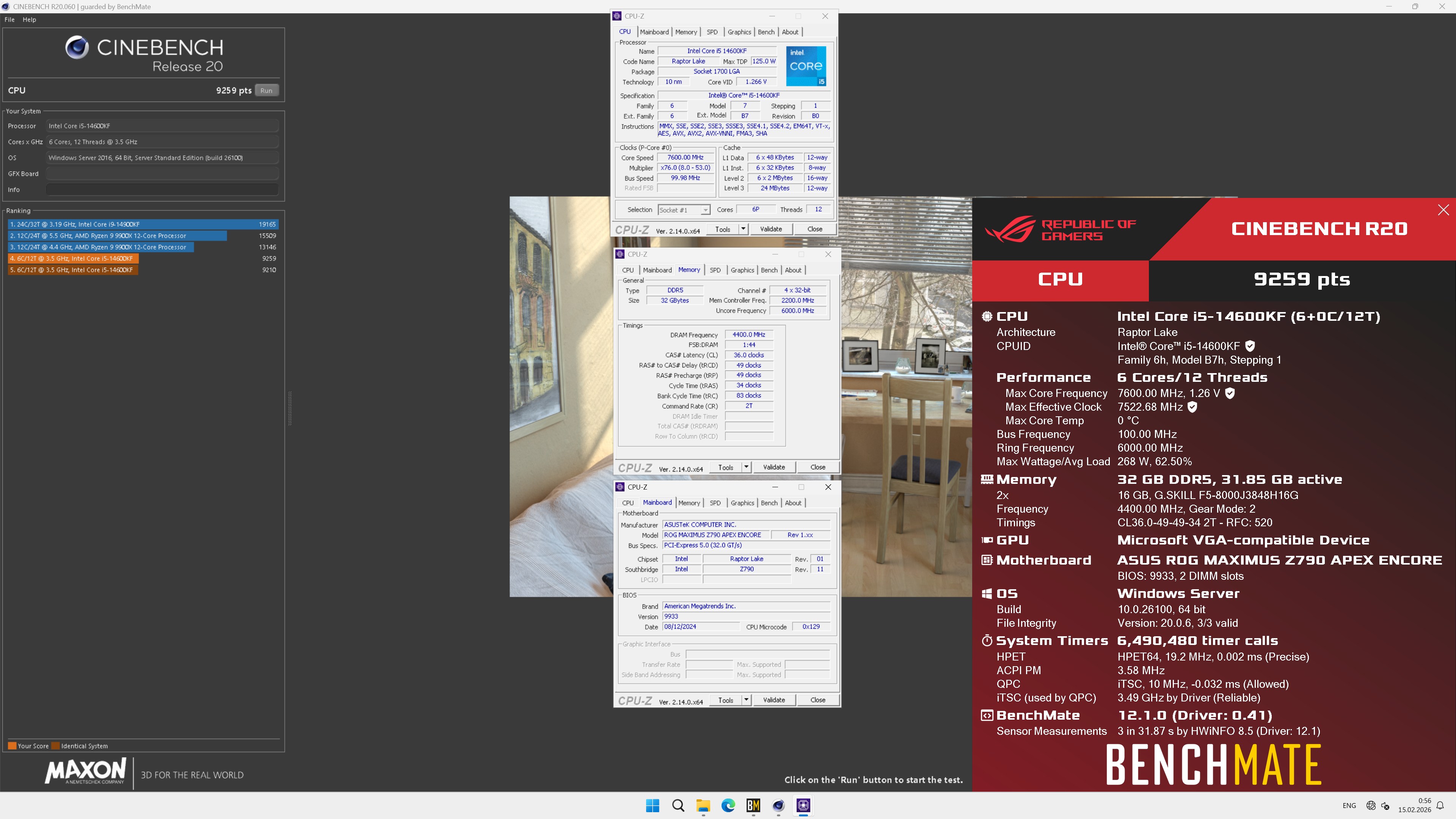Select ranking row 5 i5-14600KF score 9210
Screen dimensions: 1456x819
click(143, 270)
